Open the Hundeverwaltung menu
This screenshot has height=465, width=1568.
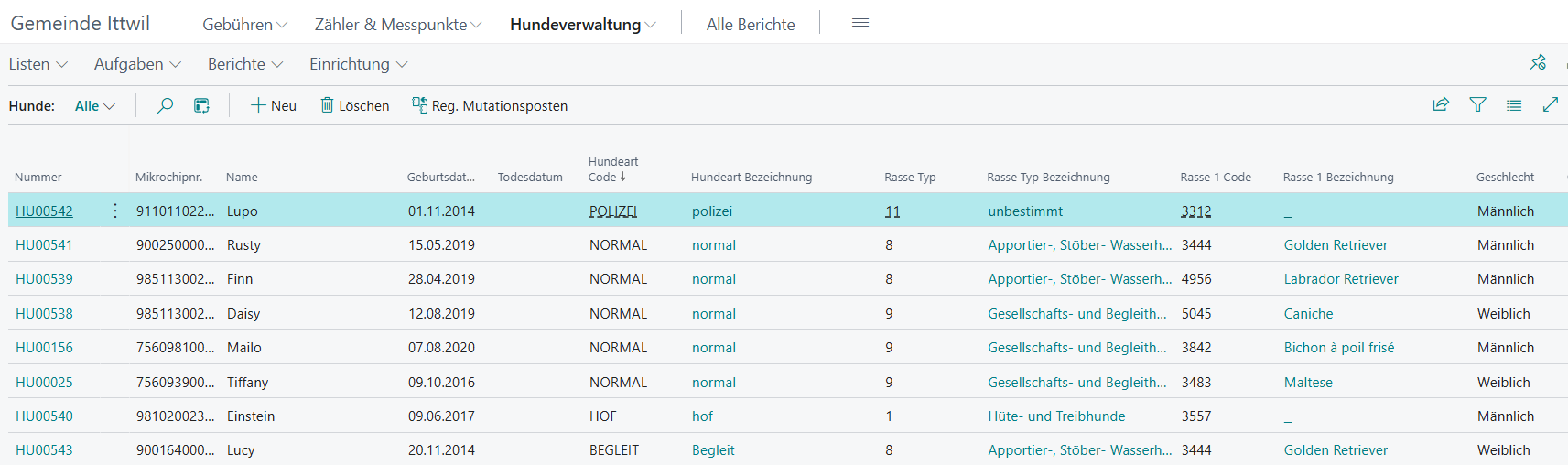[x=583, y=25]
